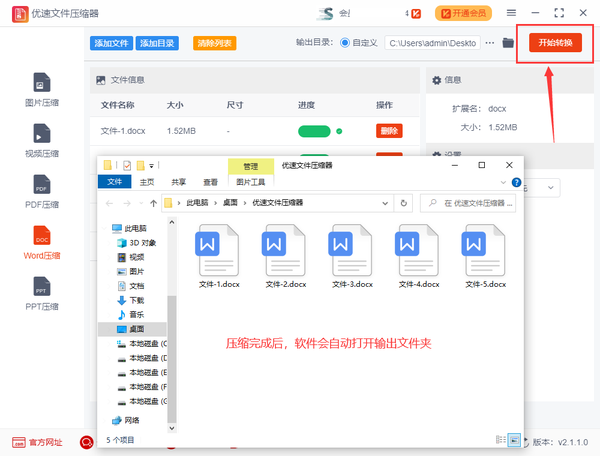Go up one folder level in Explorer

tap(151, 202)
